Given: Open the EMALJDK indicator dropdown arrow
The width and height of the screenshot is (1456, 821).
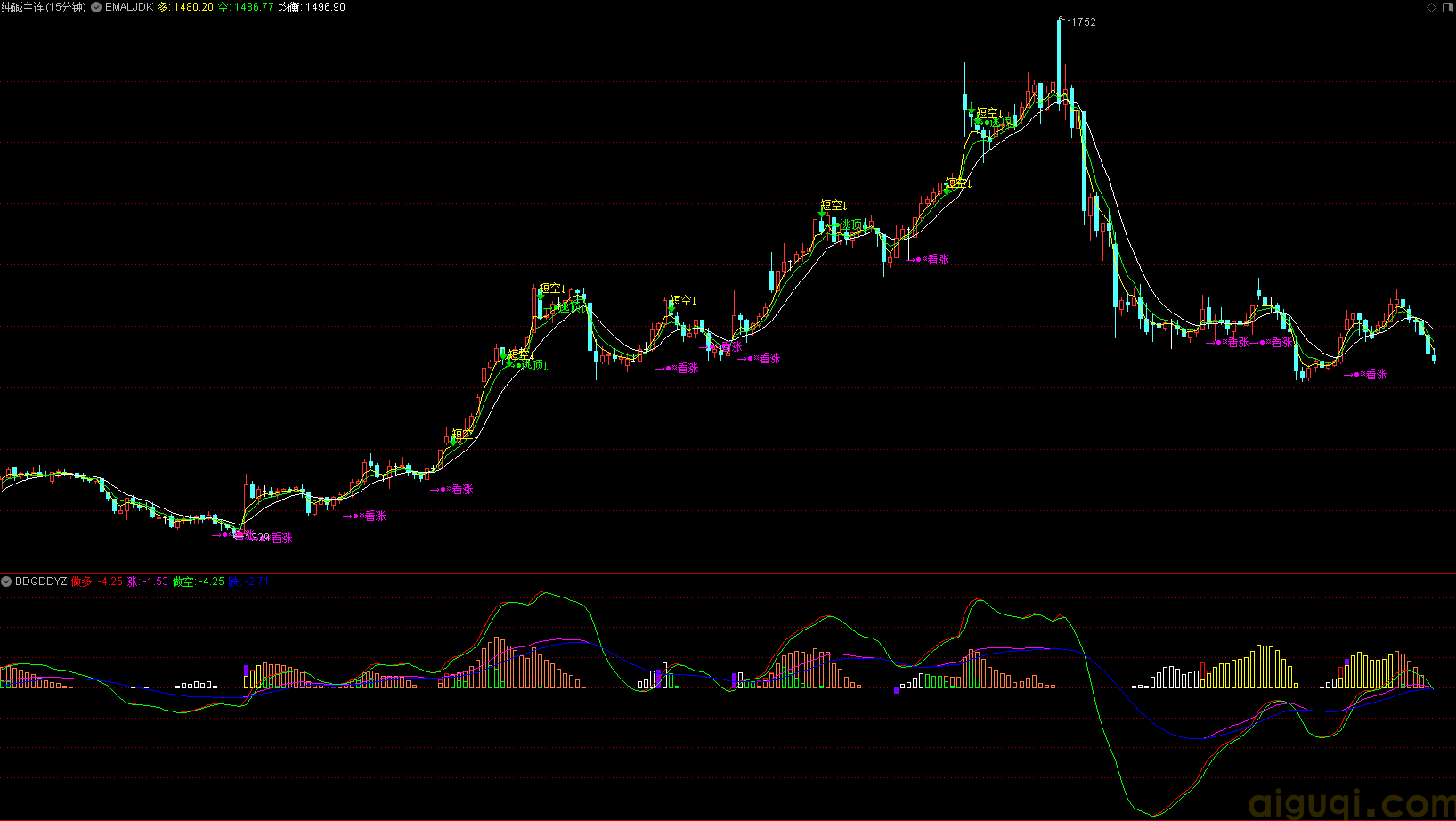Looking at the screenshot, I should pos(96,7).
